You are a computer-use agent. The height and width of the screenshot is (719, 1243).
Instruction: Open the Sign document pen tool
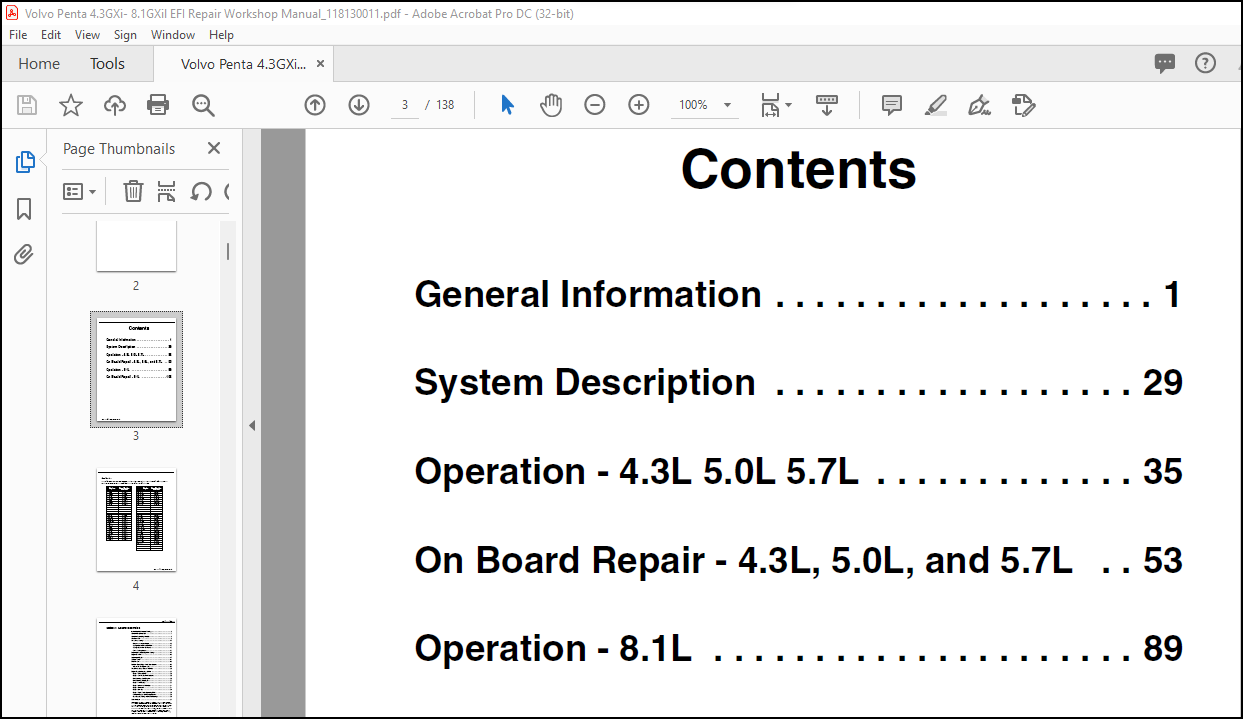(980, 105)
